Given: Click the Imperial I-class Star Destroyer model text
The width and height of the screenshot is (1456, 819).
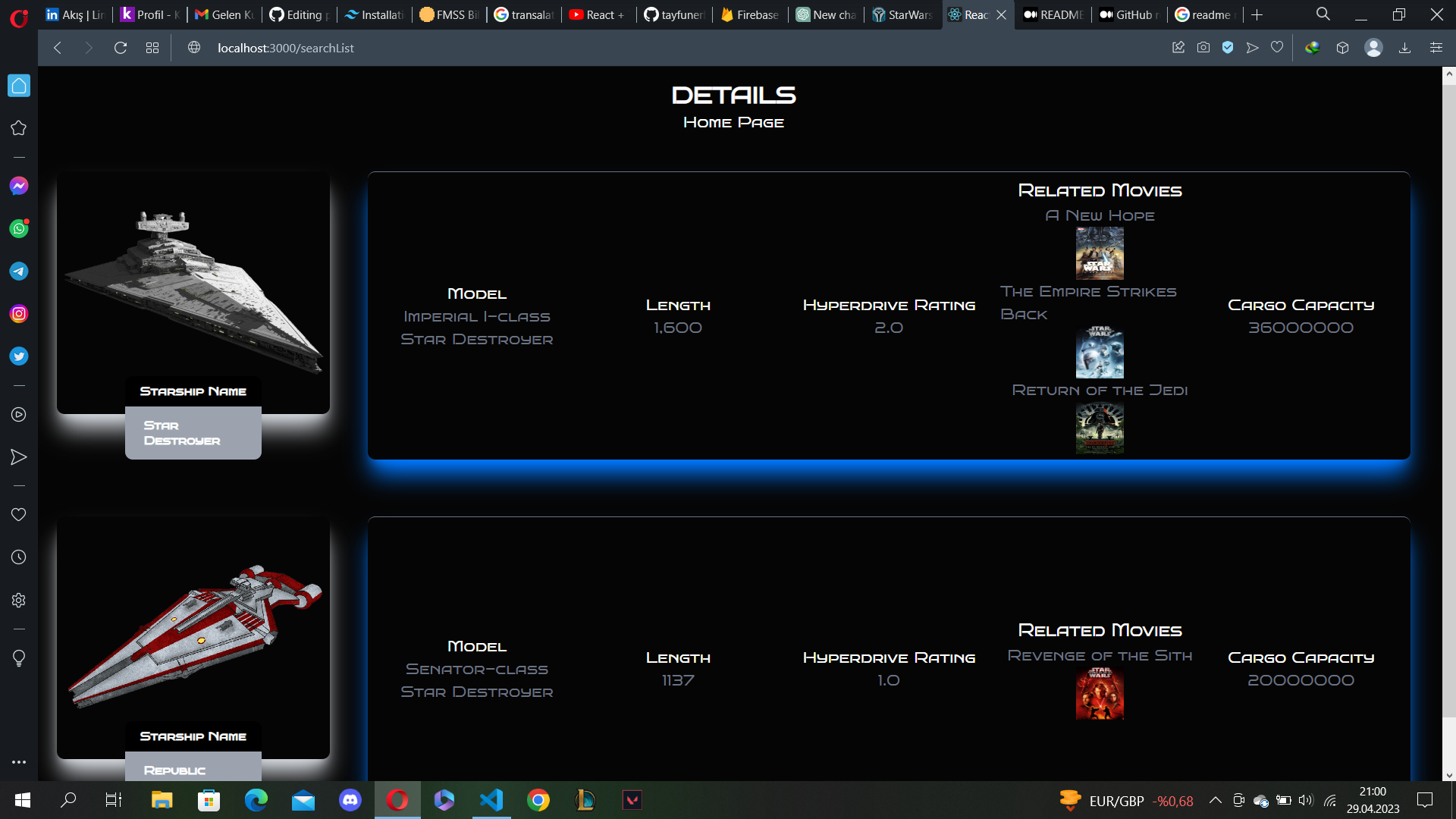Looking at the screenshot, I should tap(477, 328).
